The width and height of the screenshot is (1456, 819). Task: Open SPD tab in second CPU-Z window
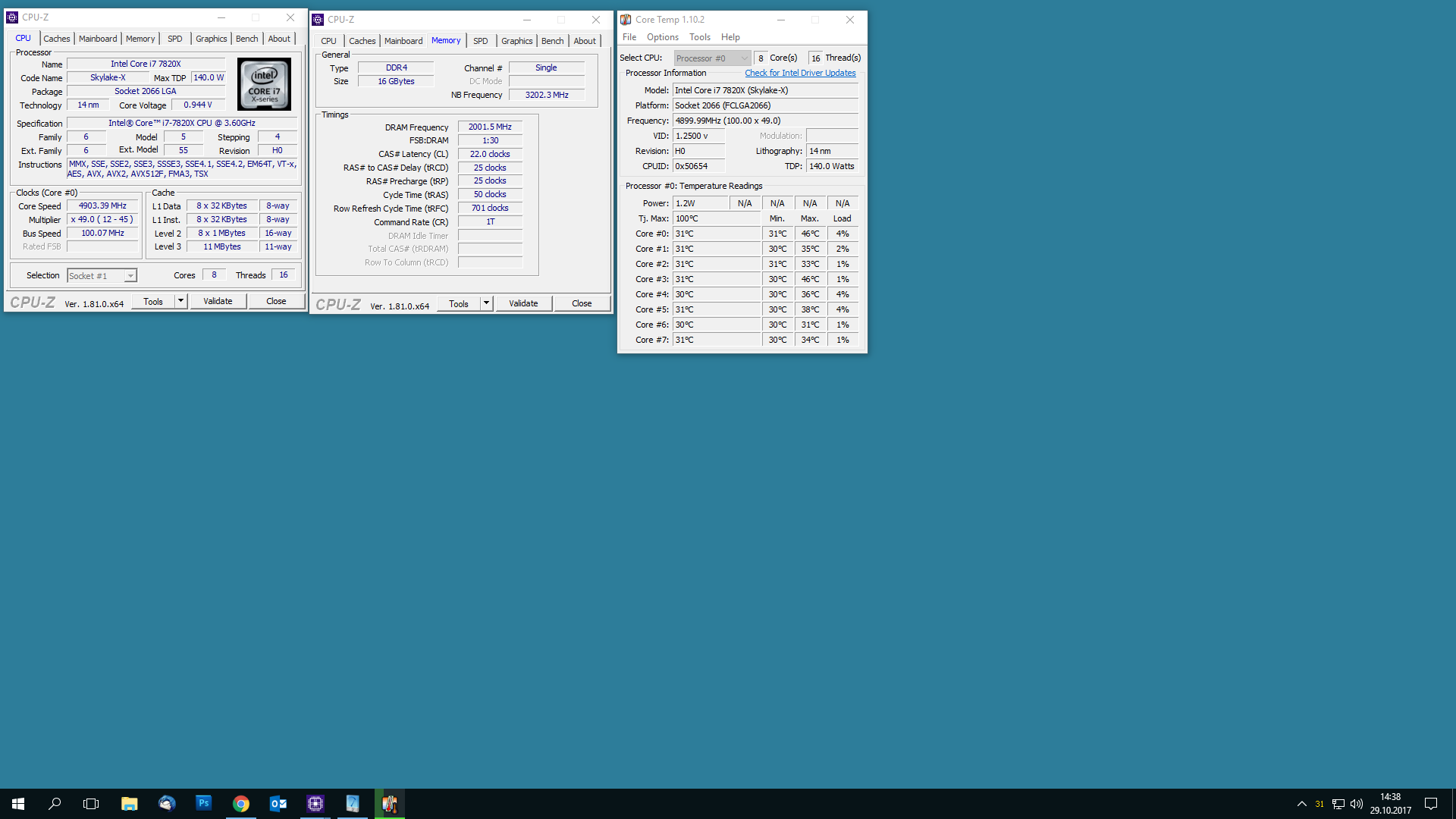tap(481, 41)
